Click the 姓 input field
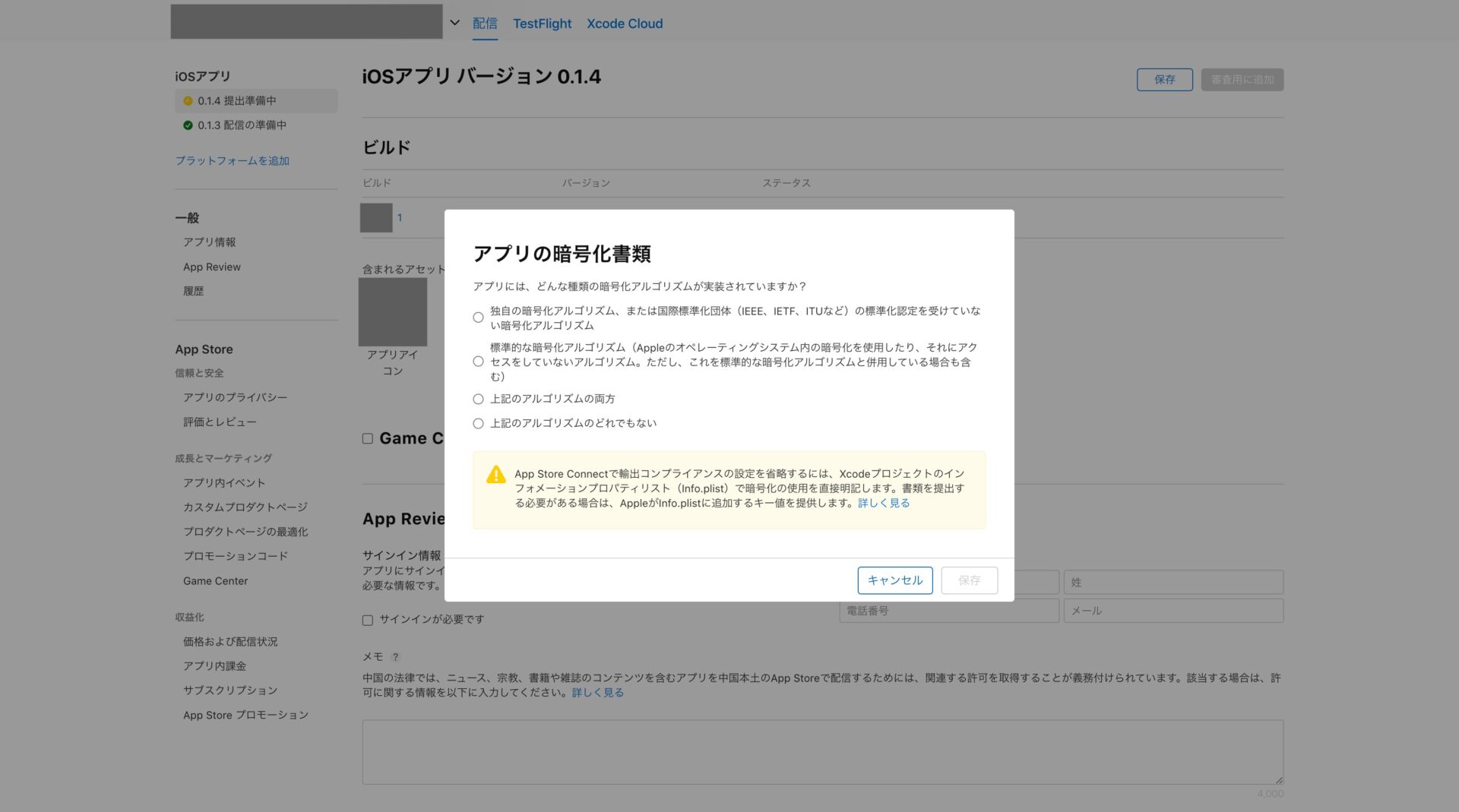Image resolution: width=1459 pixels, height=812 pixels. (1173, 583)
